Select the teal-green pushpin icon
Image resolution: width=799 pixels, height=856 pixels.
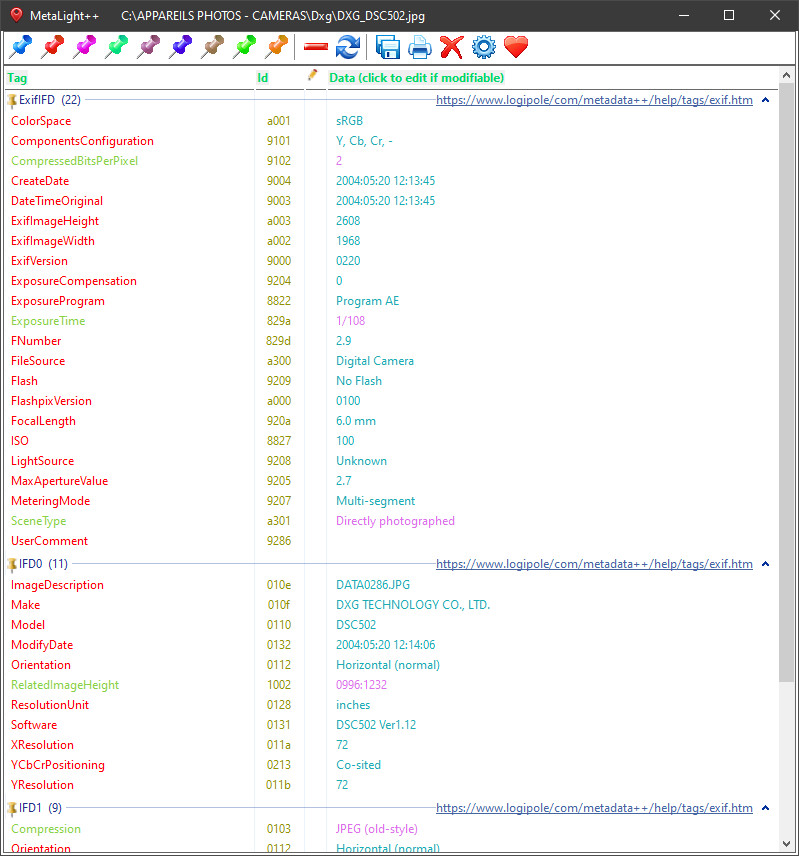click(116, 47)
